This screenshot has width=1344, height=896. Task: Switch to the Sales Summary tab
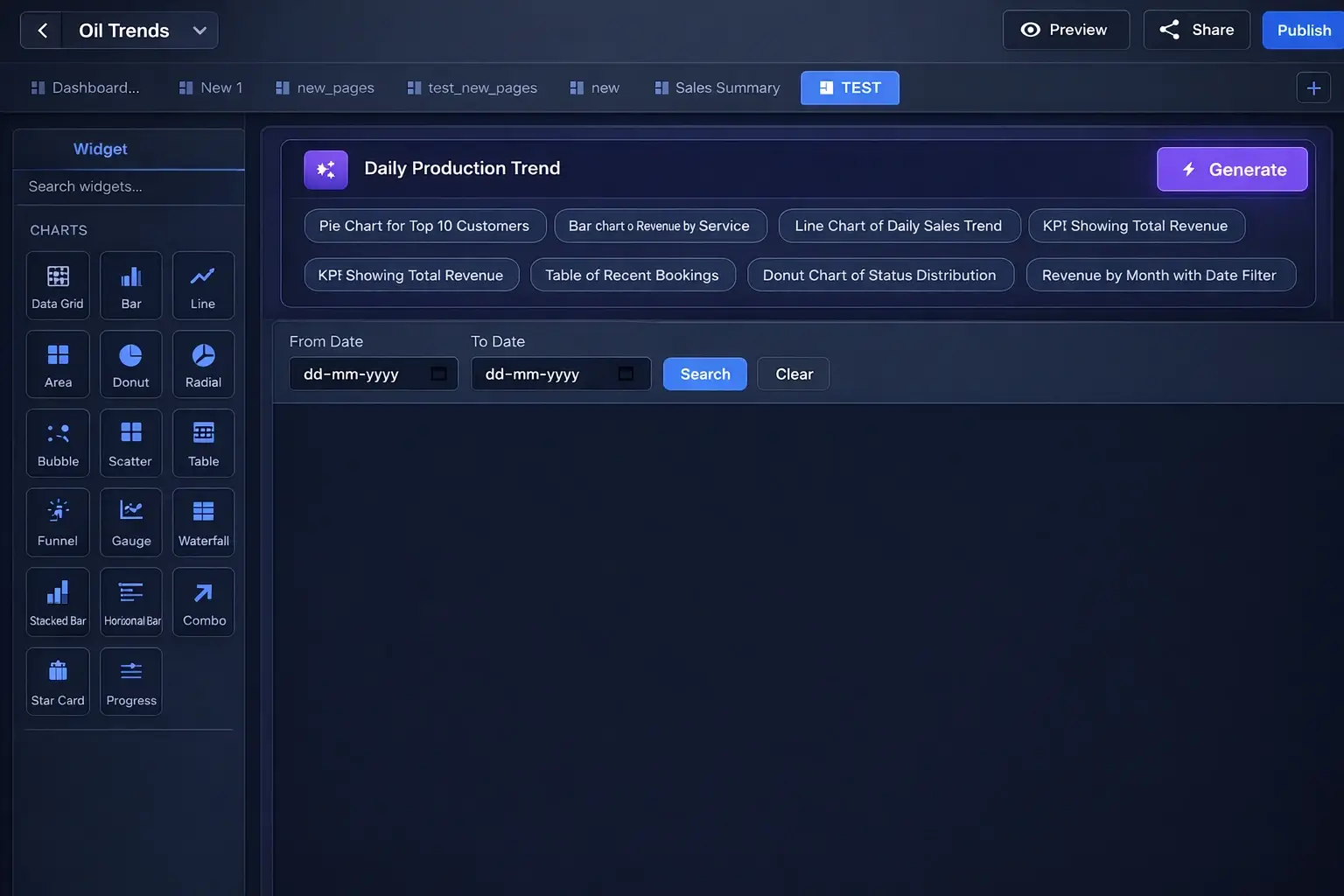[717, 87]
